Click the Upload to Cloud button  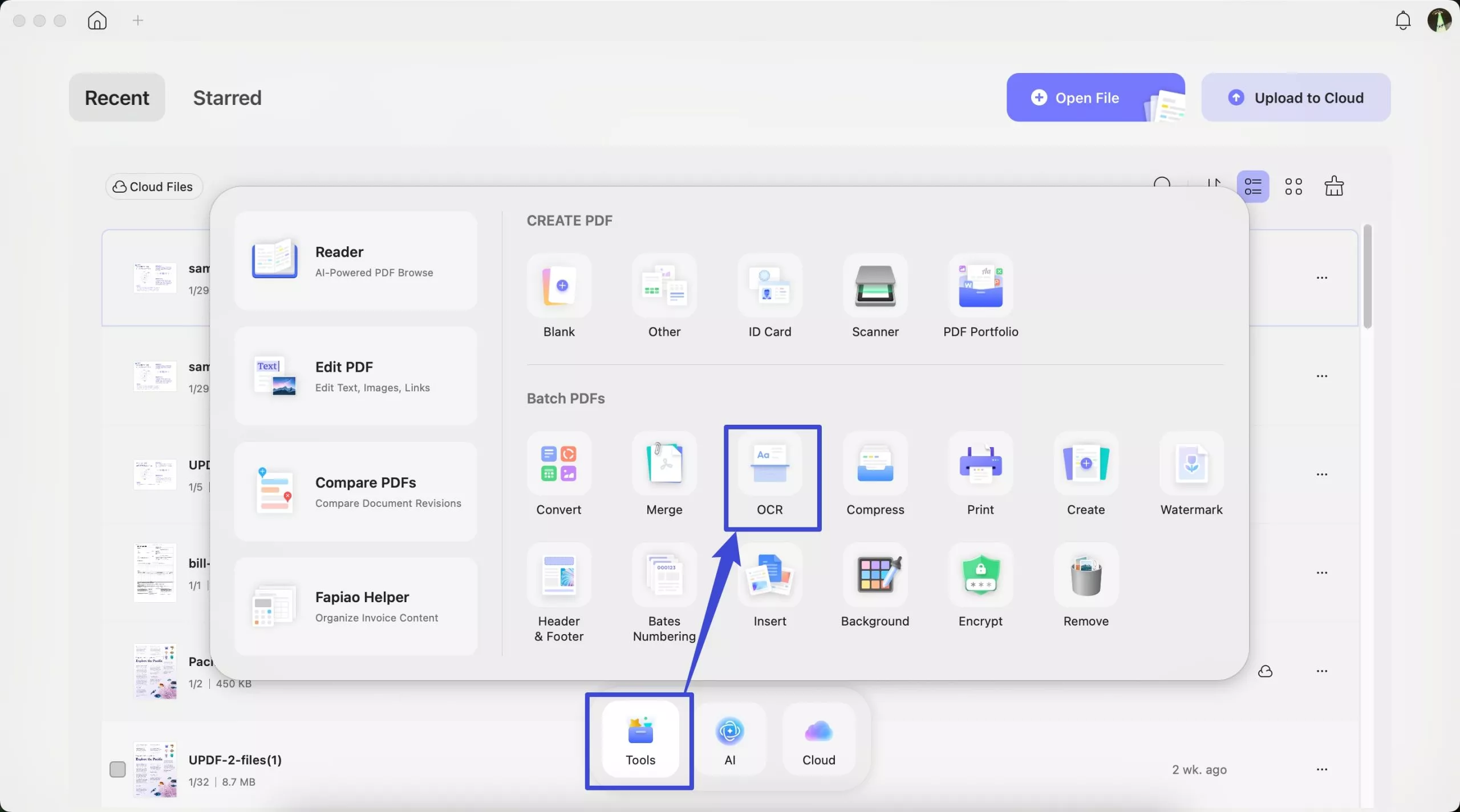1296,97
